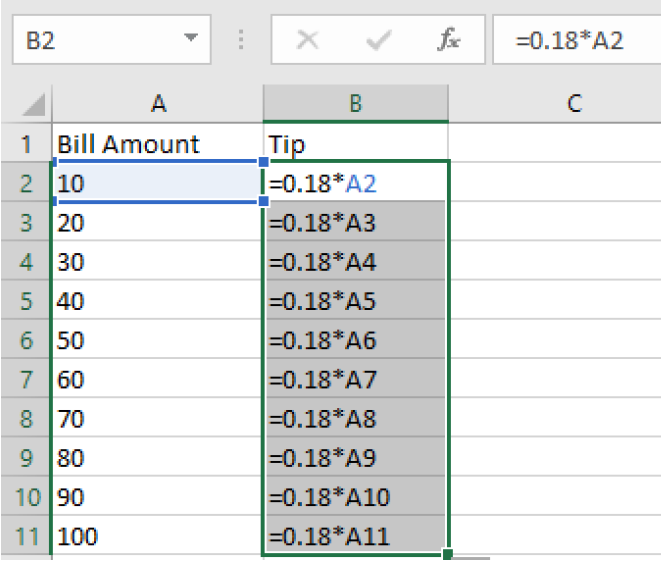The image size is (661, 563).
Task: Click cell with formula =0.18*A6
Action: (356, 339)
